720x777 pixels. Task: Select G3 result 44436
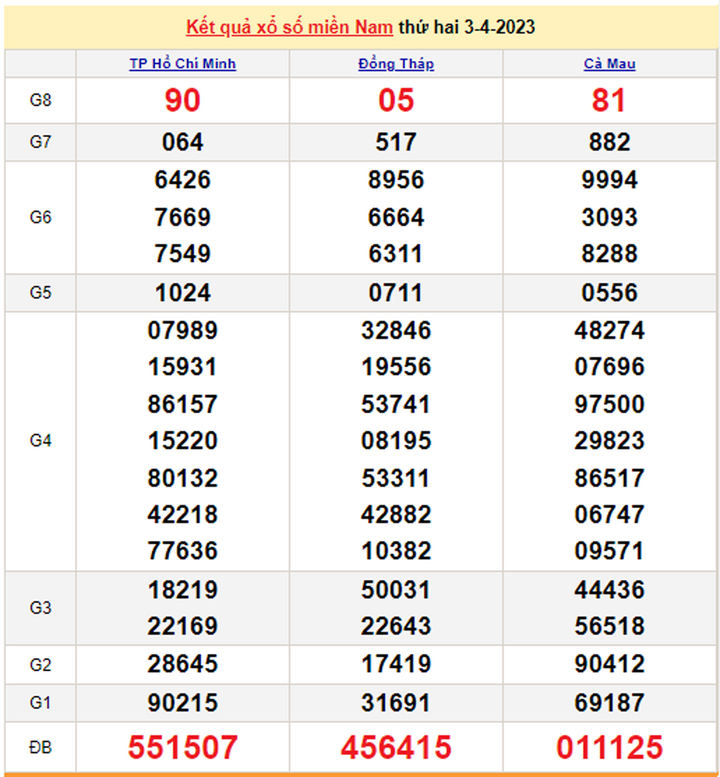[x=609, y=590]
